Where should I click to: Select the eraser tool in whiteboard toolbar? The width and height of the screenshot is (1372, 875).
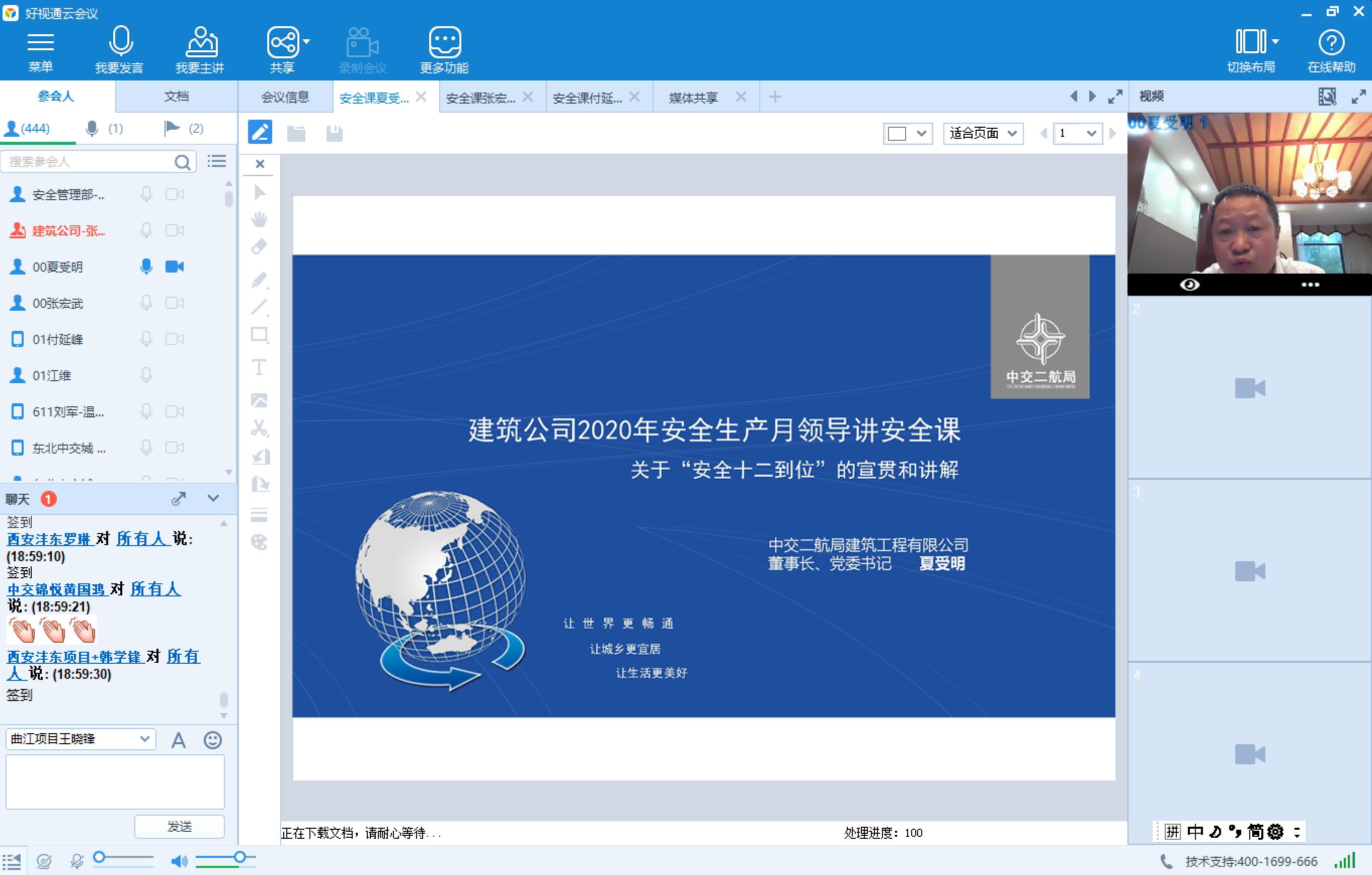click(259, 247)
